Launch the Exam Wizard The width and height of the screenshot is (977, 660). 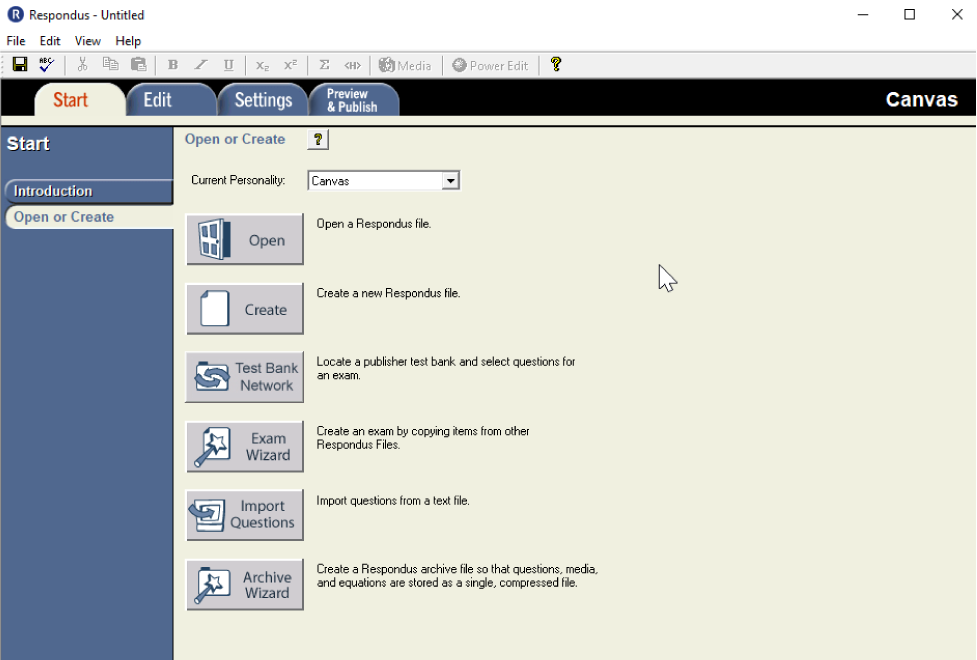tap(245, 446)
